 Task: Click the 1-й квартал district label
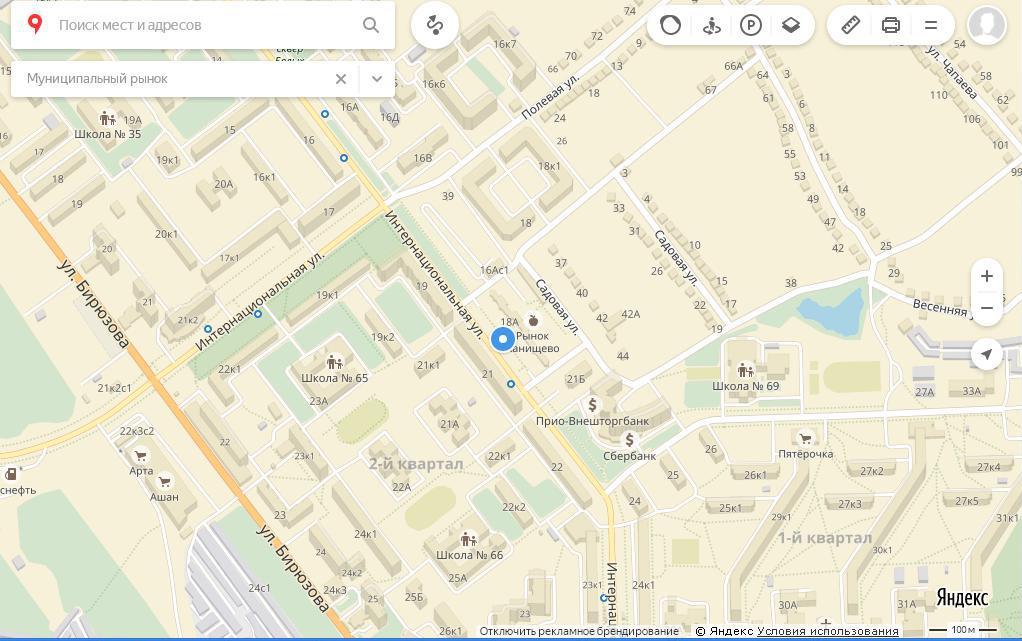(825, 538)
